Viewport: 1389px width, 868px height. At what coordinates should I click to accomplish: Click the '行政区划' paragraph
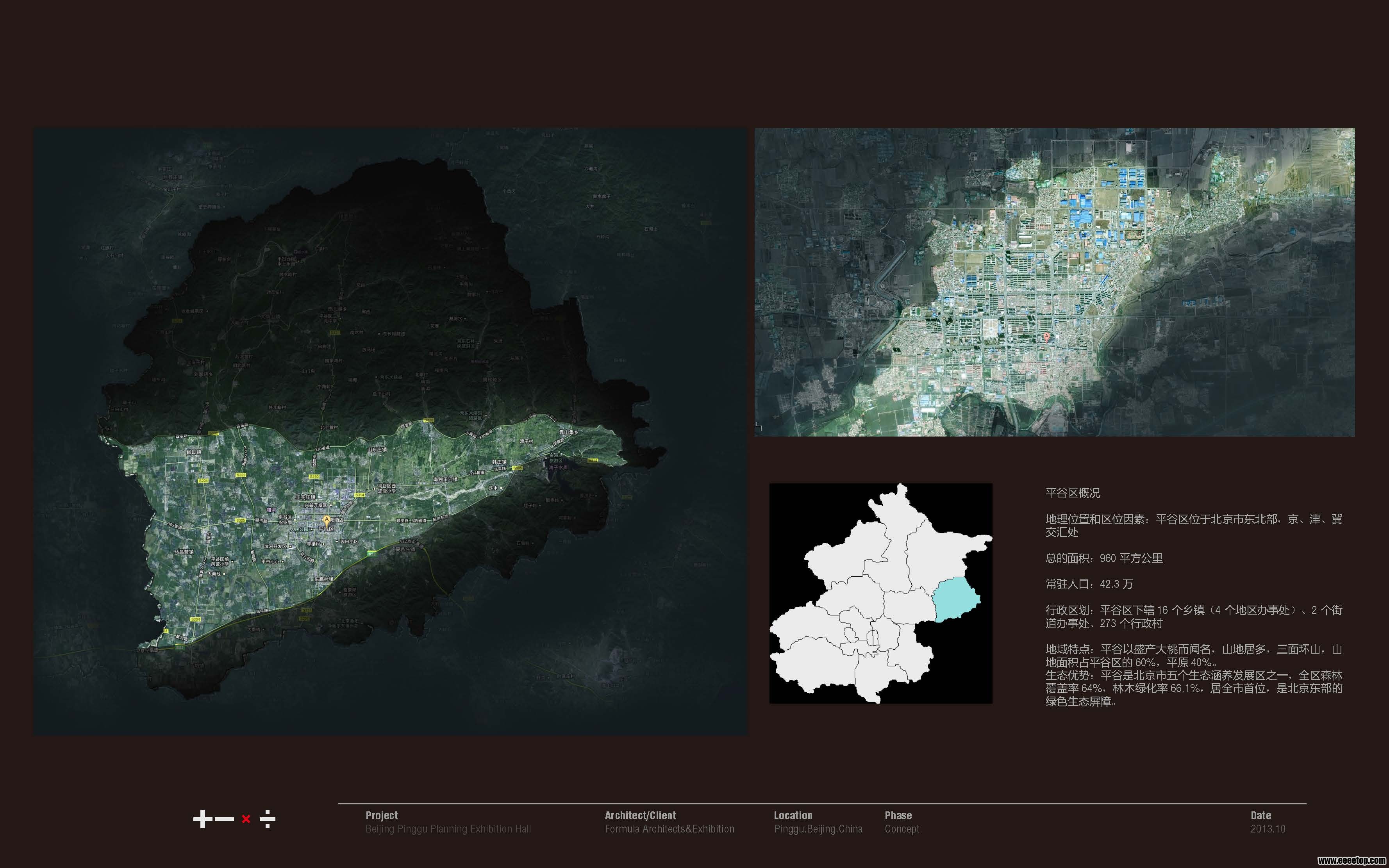tap(1194, 617)
